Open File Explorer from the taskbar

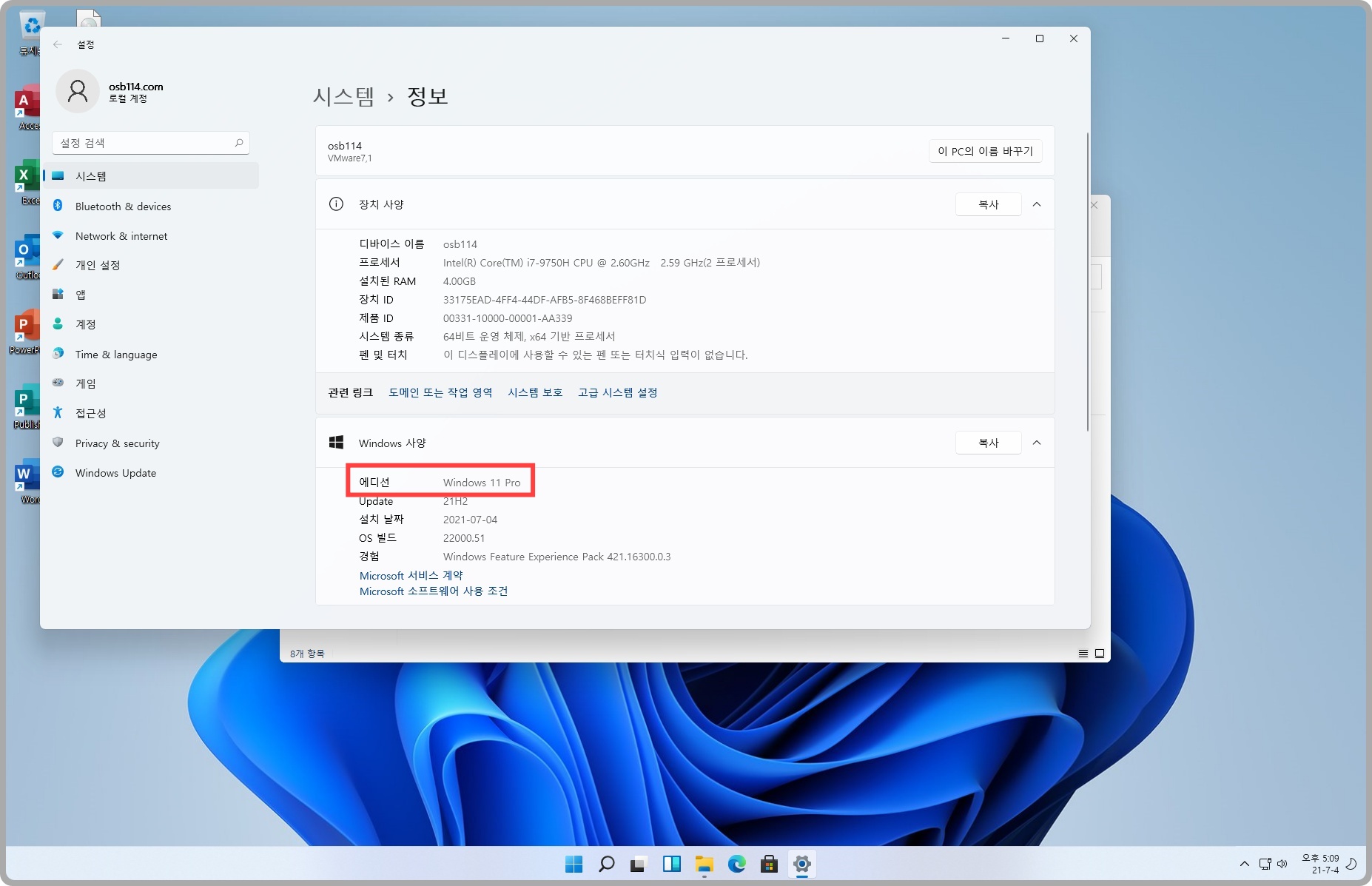(x=704, y=864)
